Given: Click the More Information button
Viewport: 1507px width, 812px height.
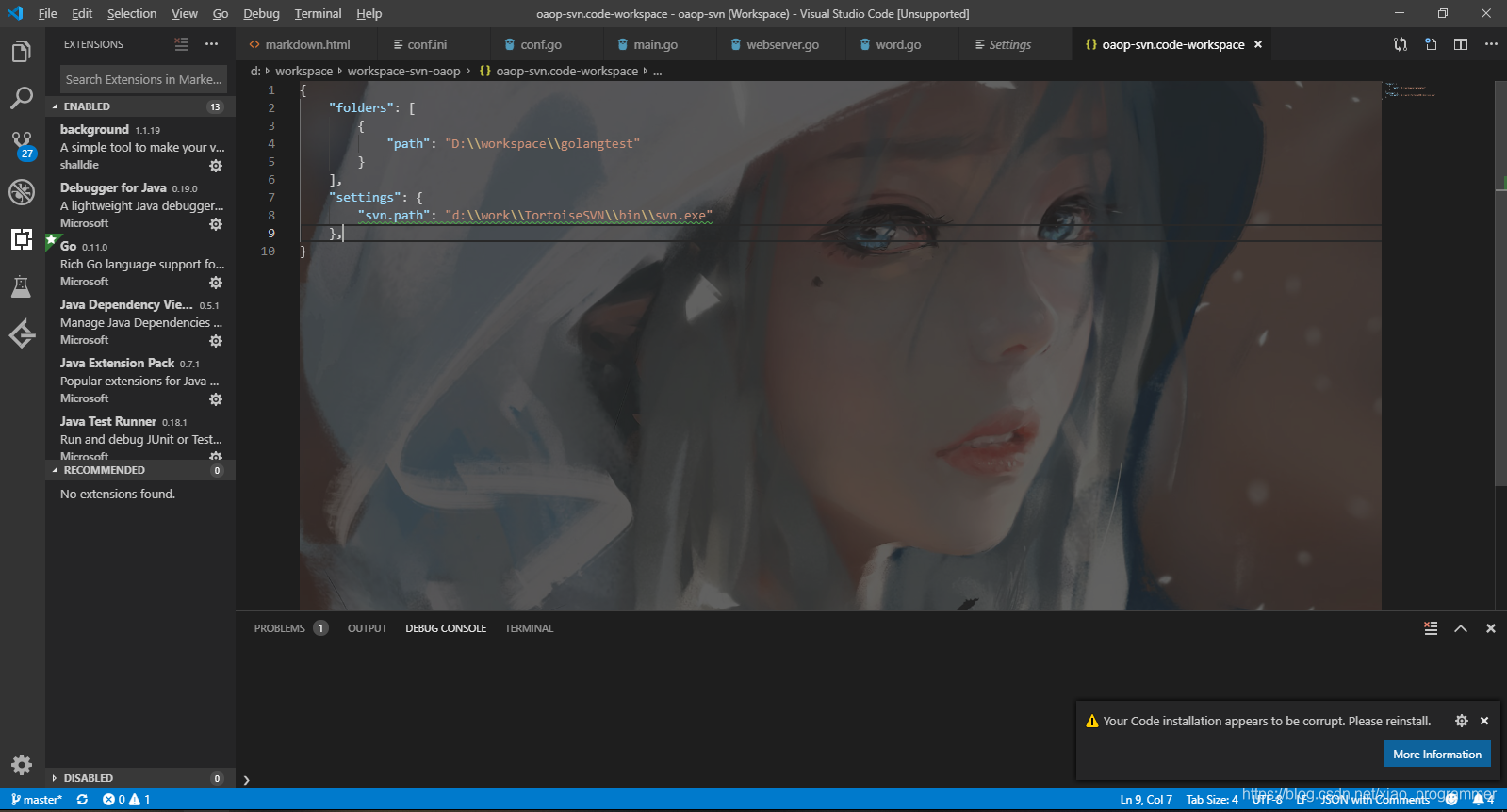Looking at the screenshot, I should tap(1436, 754).
